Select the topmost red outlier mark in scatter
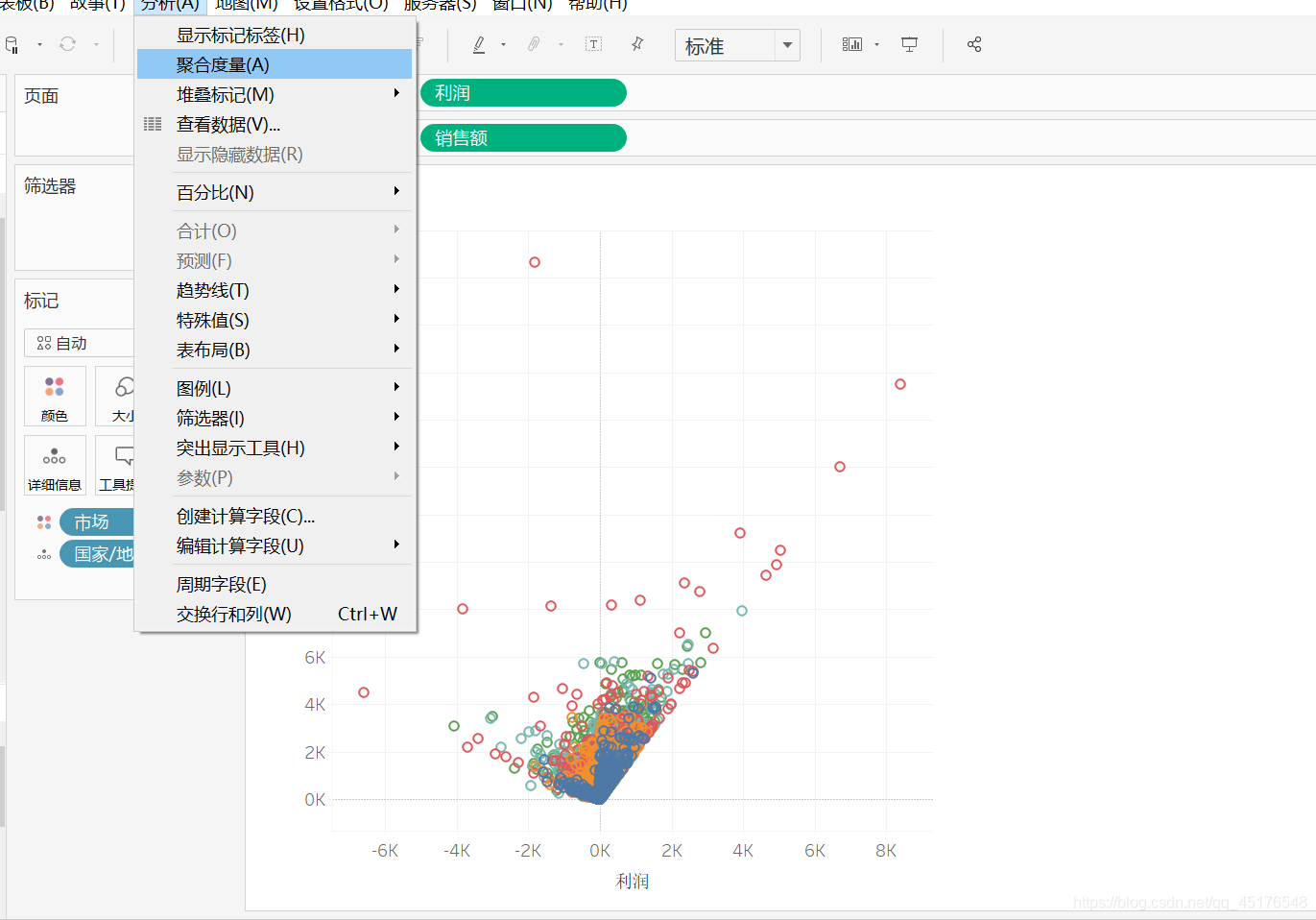This screenshot has width=1316, height=920. (535, 262)
